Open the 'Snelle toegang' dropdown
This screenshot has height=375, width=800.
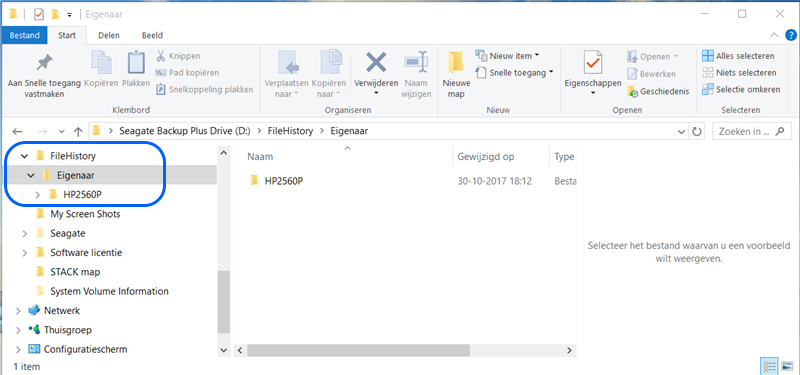pyautogui.click(x=514, y=72)
